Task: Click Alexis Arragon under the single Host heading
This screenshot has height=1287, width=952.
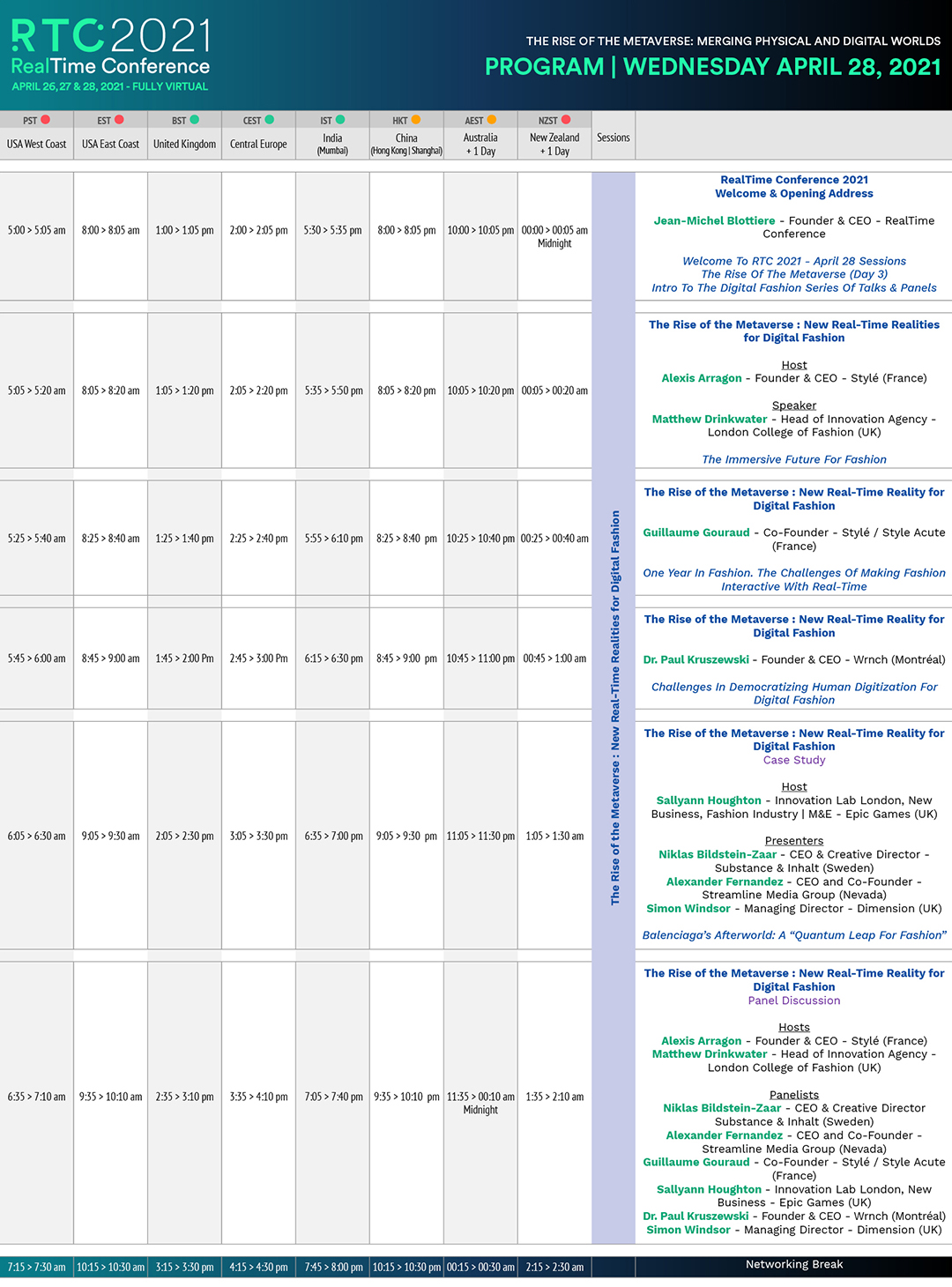Action: (x=702, y=378)
